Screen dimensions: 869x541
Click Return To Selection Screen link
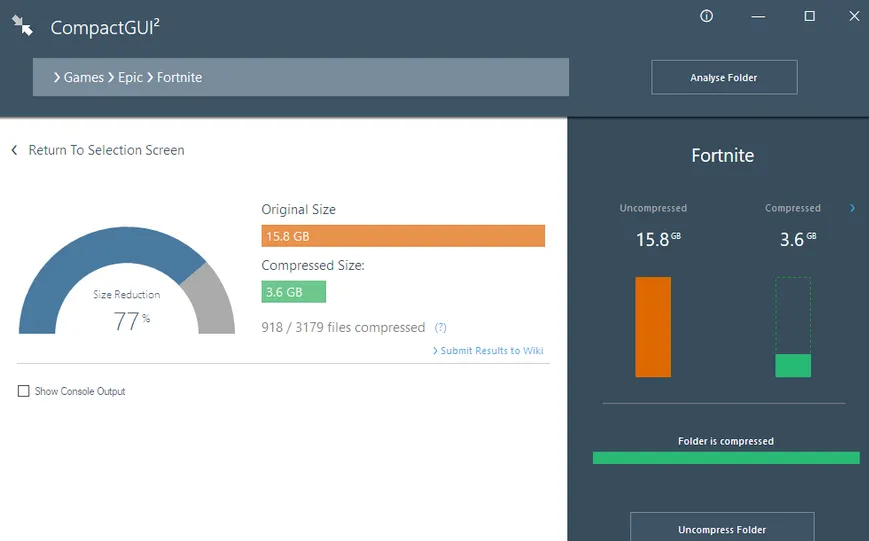tap(106, 150)
